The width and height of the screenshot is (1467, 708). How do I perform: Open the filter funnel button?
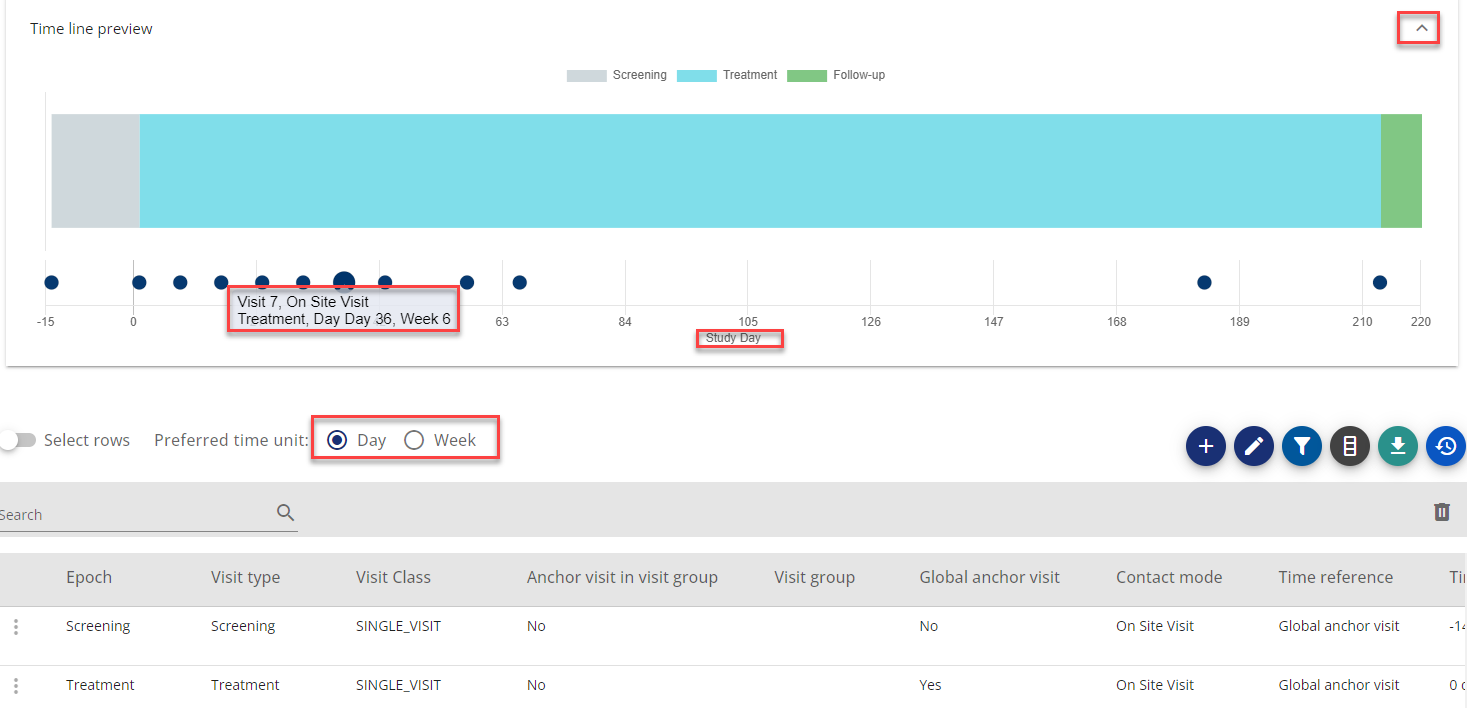(1302, 446)
